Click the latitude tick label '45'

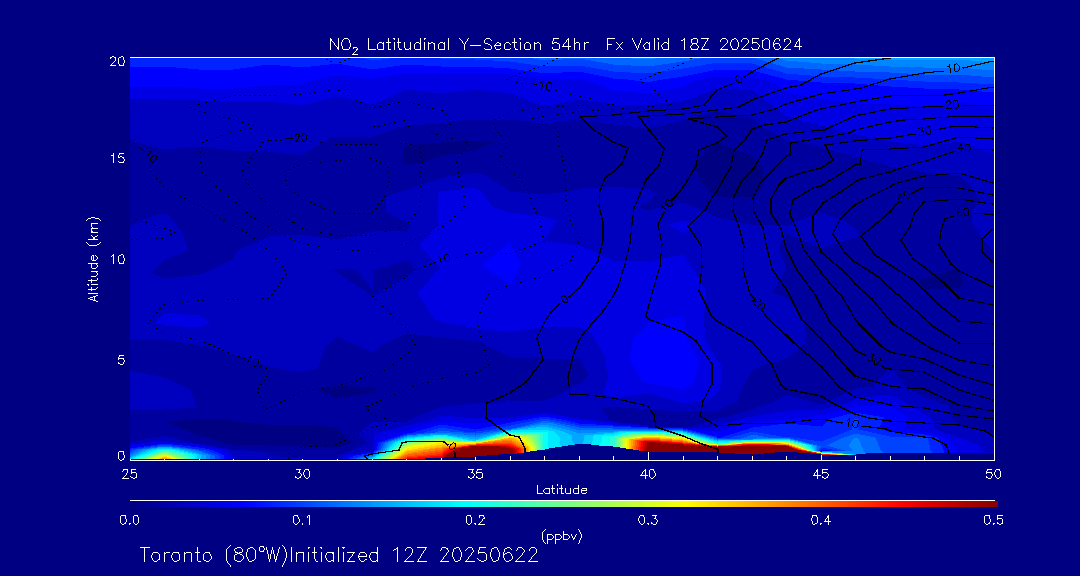821,474
